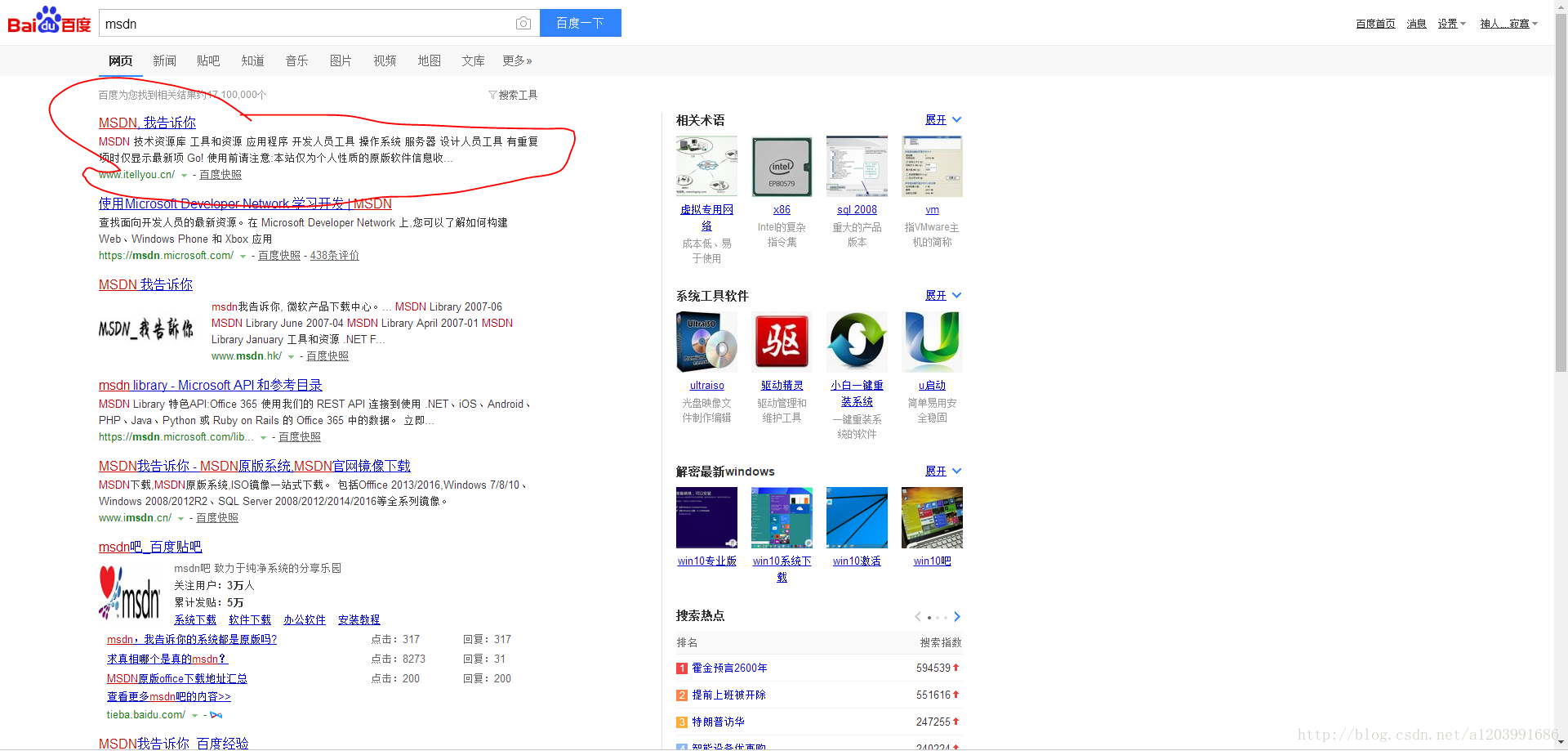Screen dimensions: 1568x751
Task: Open the circled MSDN 我告诉你 result
Action: click(x=147, y=123)
